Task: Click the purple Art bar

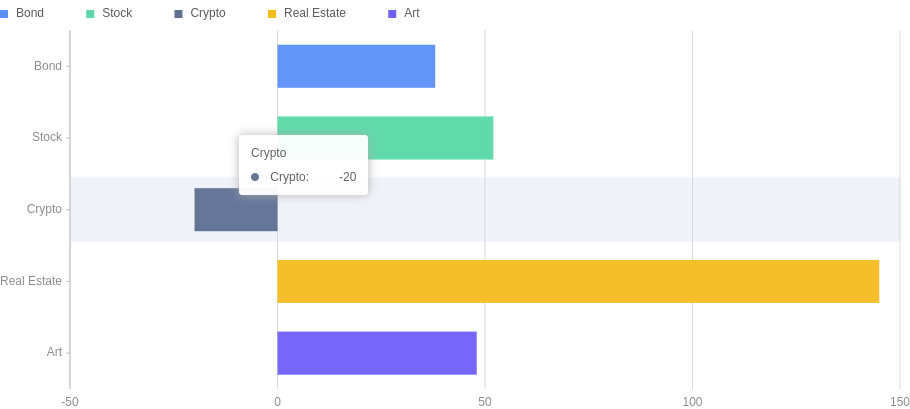Action: click(x=376, y=353)
